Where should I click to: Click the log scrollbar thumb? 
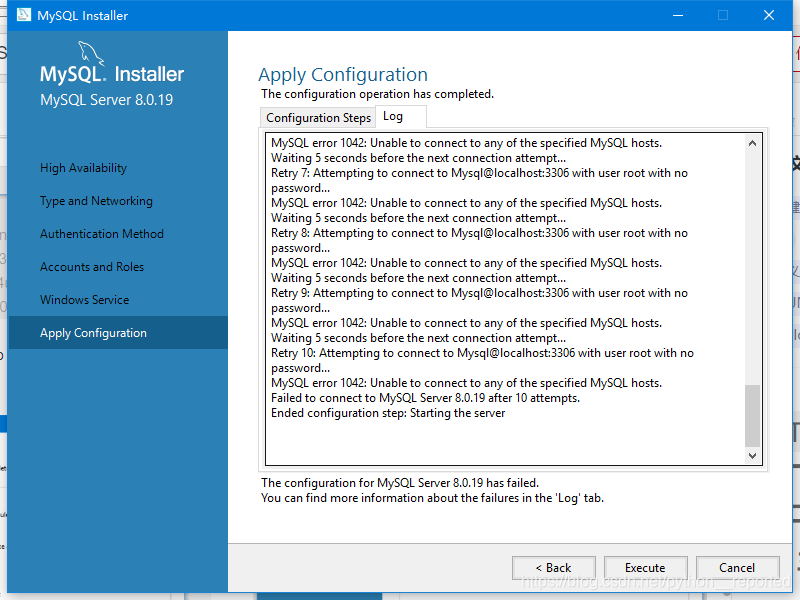pyautogui.click(x=752, y=416)
